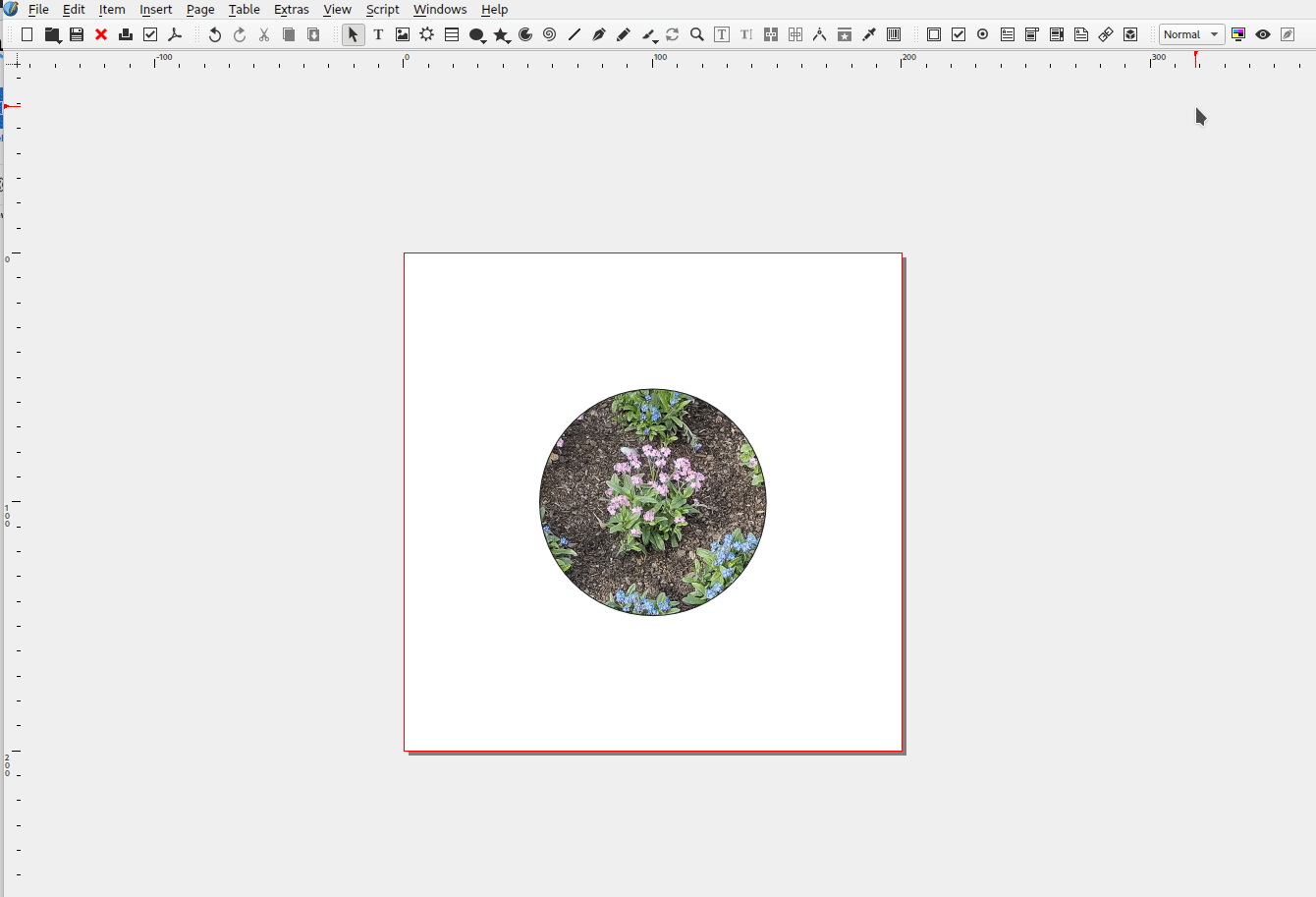Insert a PDF Radio Button field
Image resolution: width=1316 pixels, height=897 pixels.
(982, 33)
